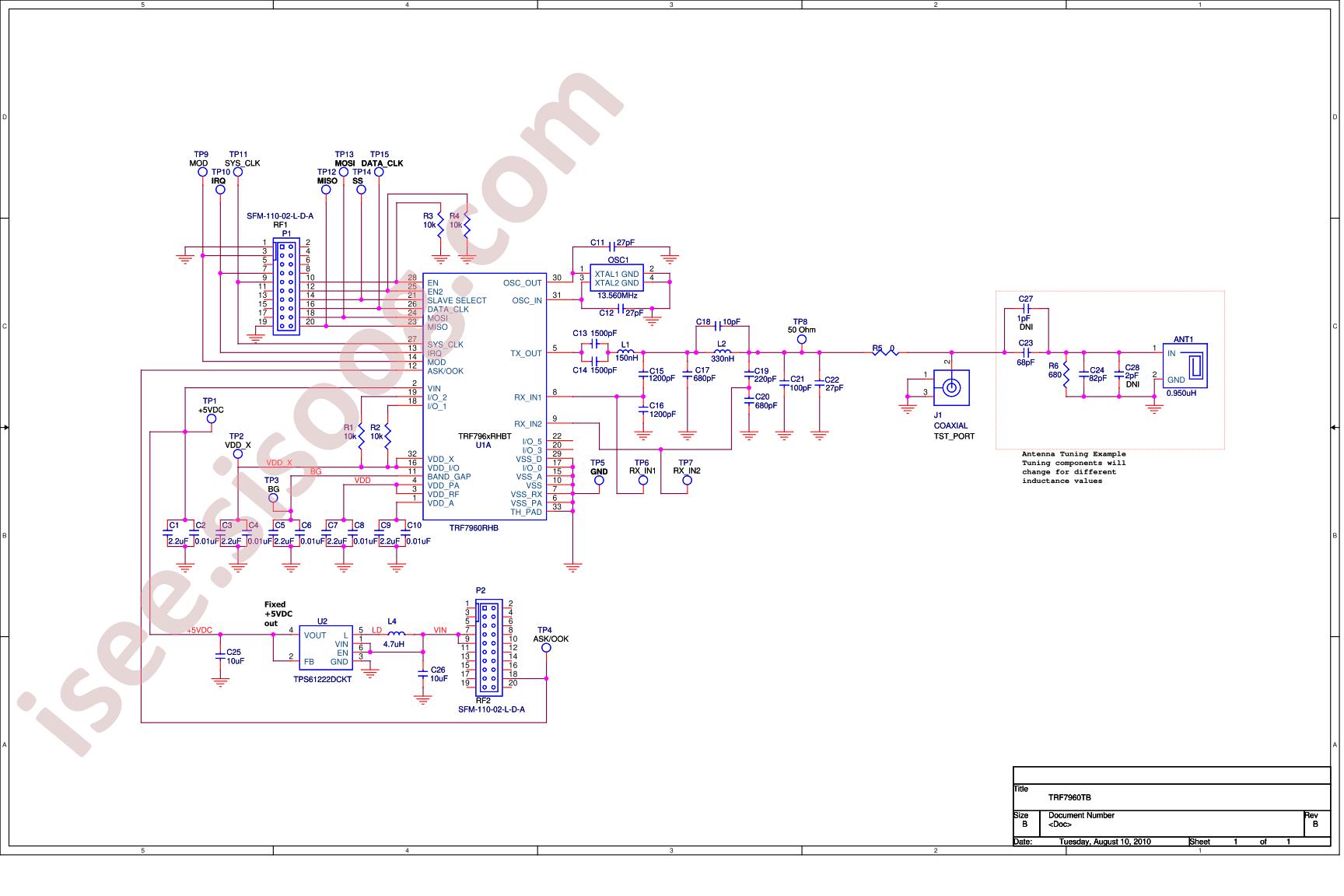Click the TST_PORT label under J1
1344x896 pixels.
pos(954,436)
